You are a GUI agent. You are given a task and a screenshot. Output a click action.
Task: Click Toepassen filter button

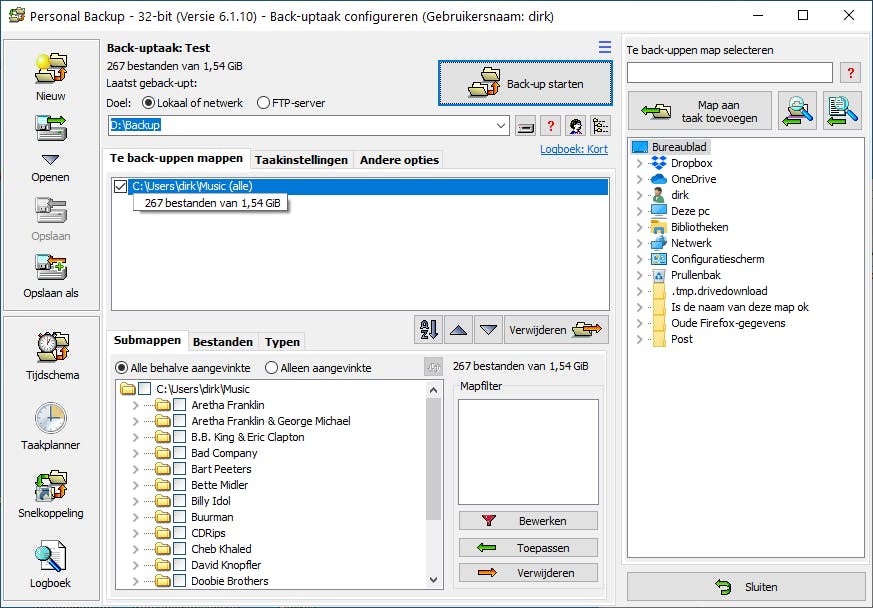coord(528,548)
